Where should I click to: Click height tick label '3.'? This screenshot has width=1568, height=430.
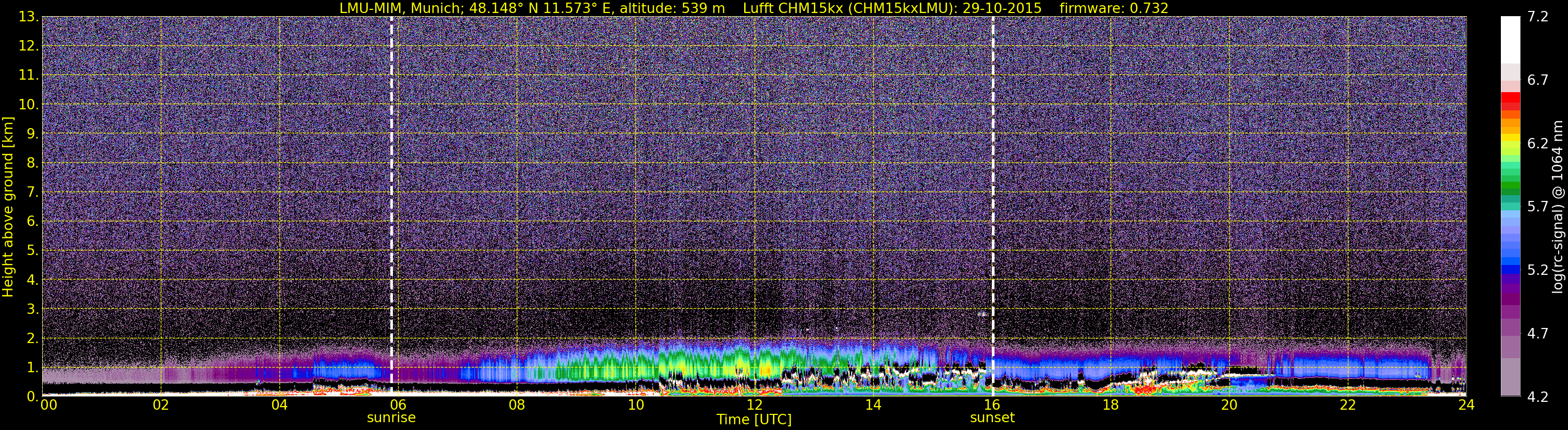click(32, 309)
